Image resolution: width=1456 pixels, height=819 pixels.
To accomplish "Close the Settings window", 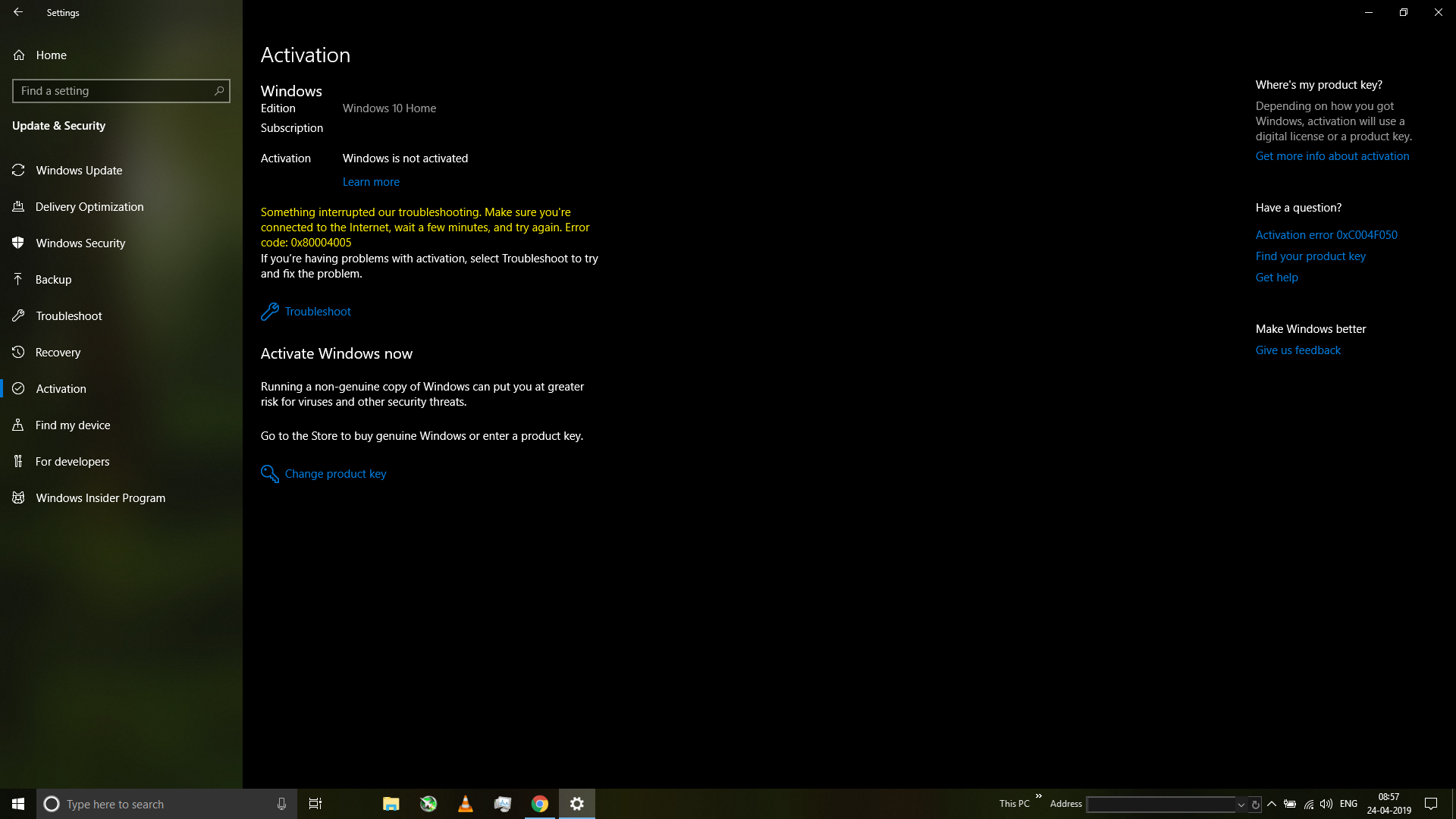I will pos(1439,12).
